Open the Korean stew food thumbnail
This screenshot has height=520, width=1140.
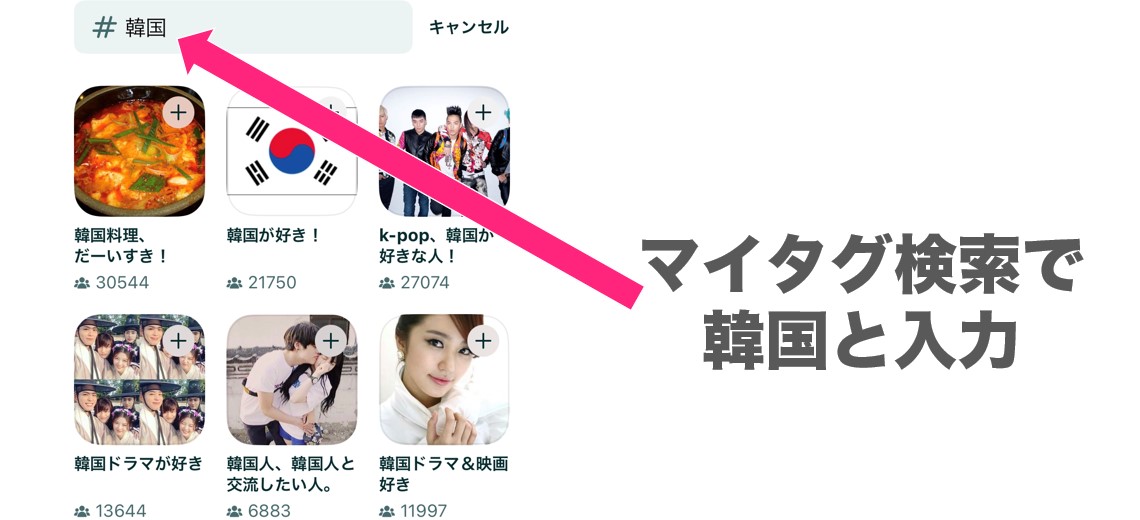coord(140,151)
